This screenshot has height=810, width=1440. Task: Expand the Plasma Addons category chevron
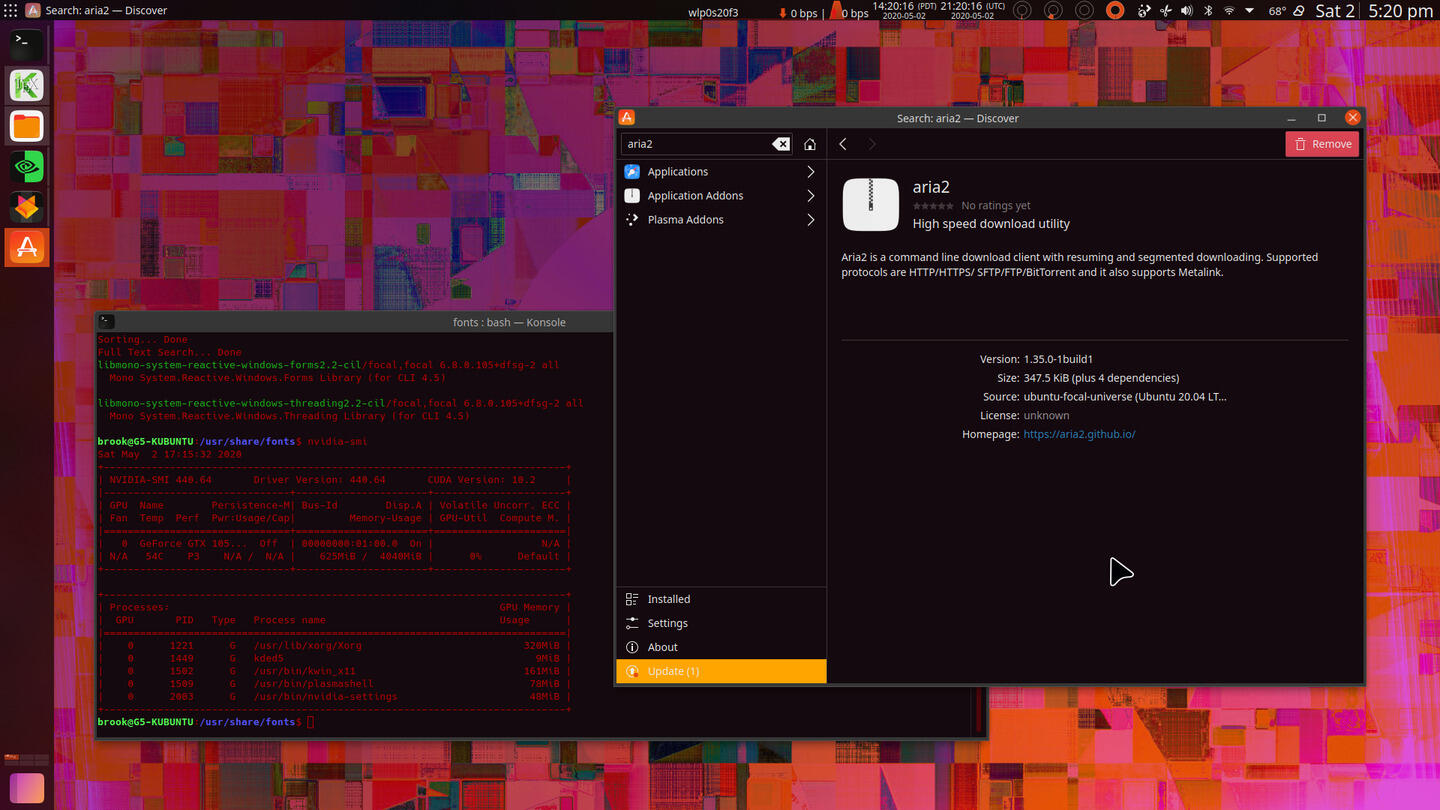click(x=810, y=220)
